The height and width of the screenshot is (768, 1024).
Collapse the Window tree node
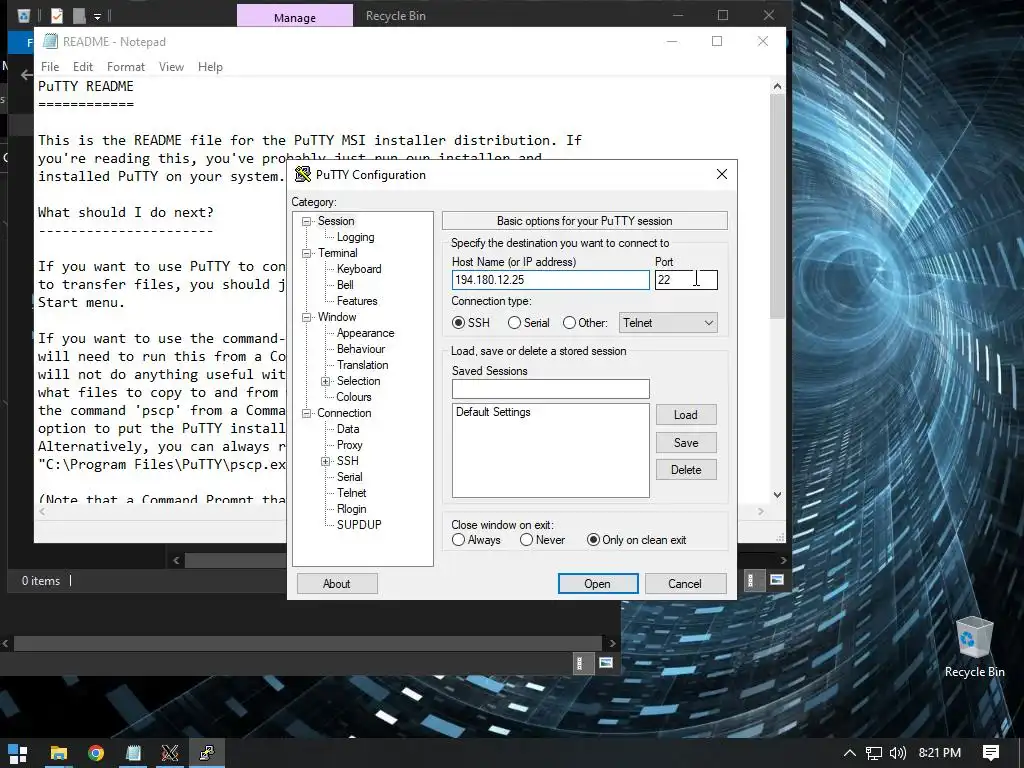(x=306, y=317)
